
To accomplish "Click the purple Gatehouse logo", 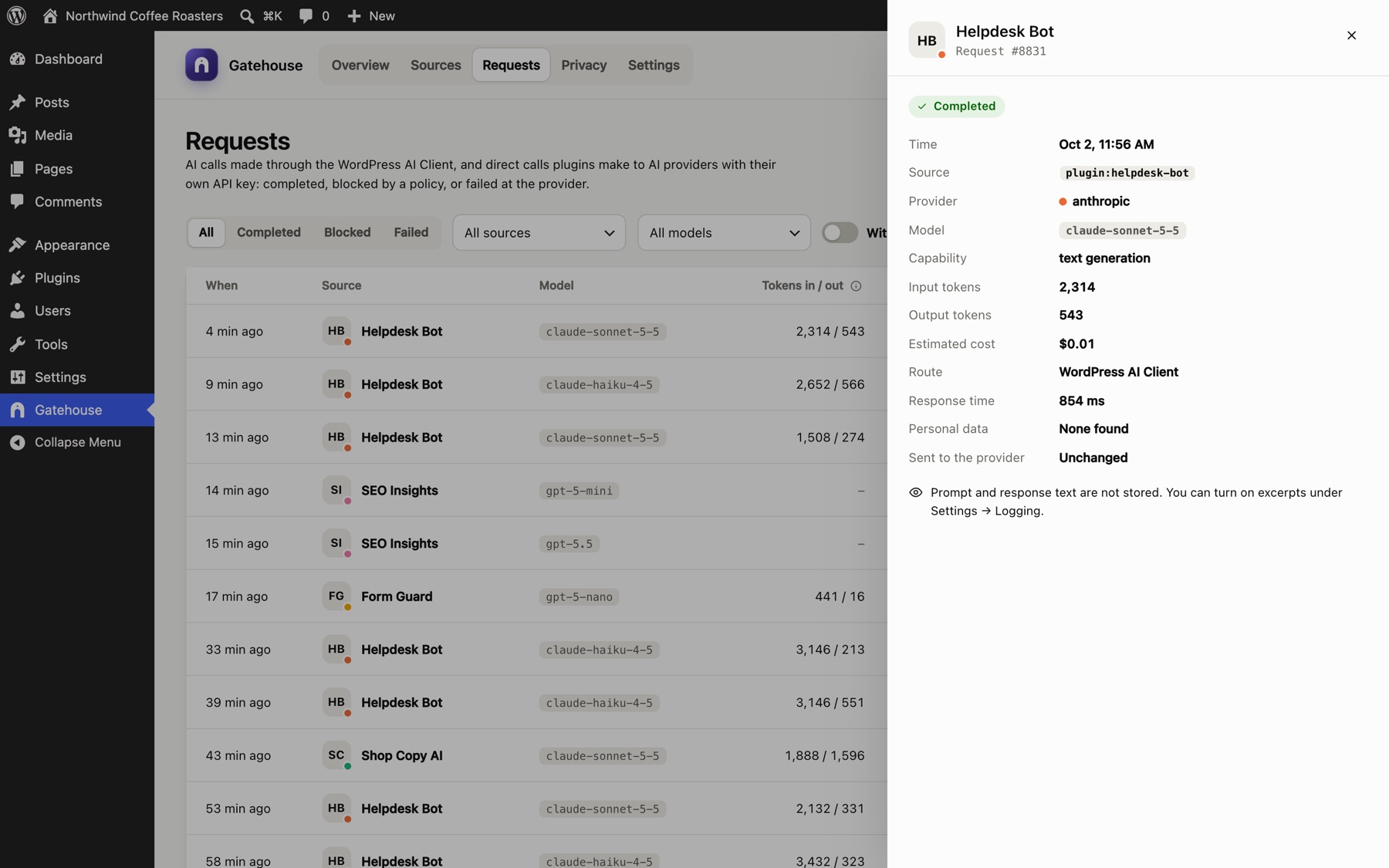I will pos(201,65).
